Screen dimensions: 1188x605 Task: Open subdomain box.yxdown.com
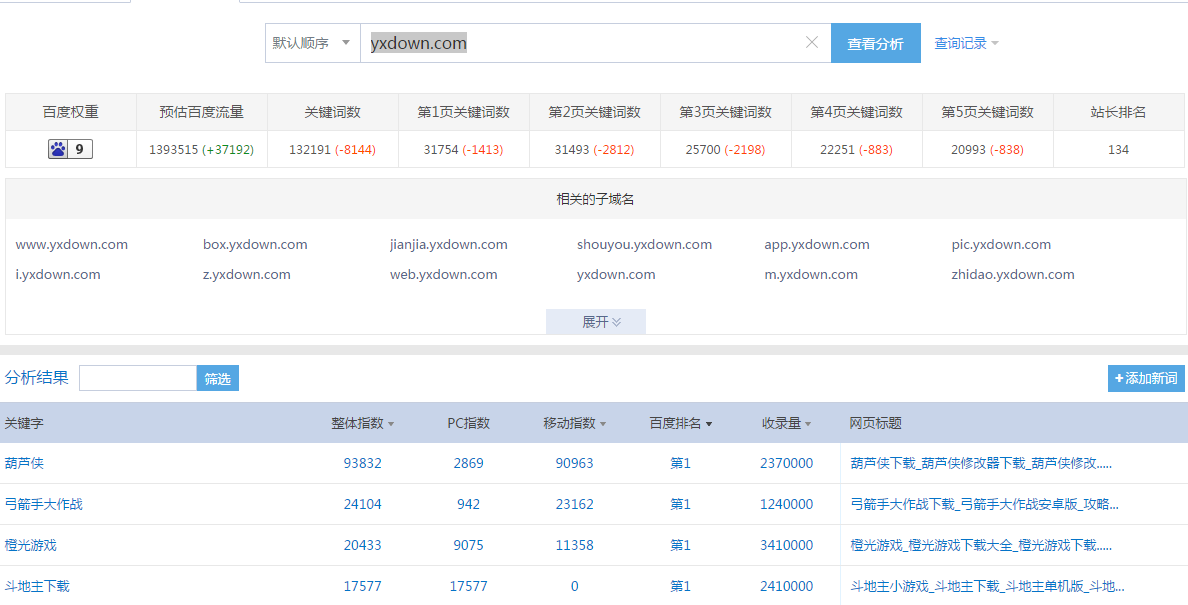(255, 245)
